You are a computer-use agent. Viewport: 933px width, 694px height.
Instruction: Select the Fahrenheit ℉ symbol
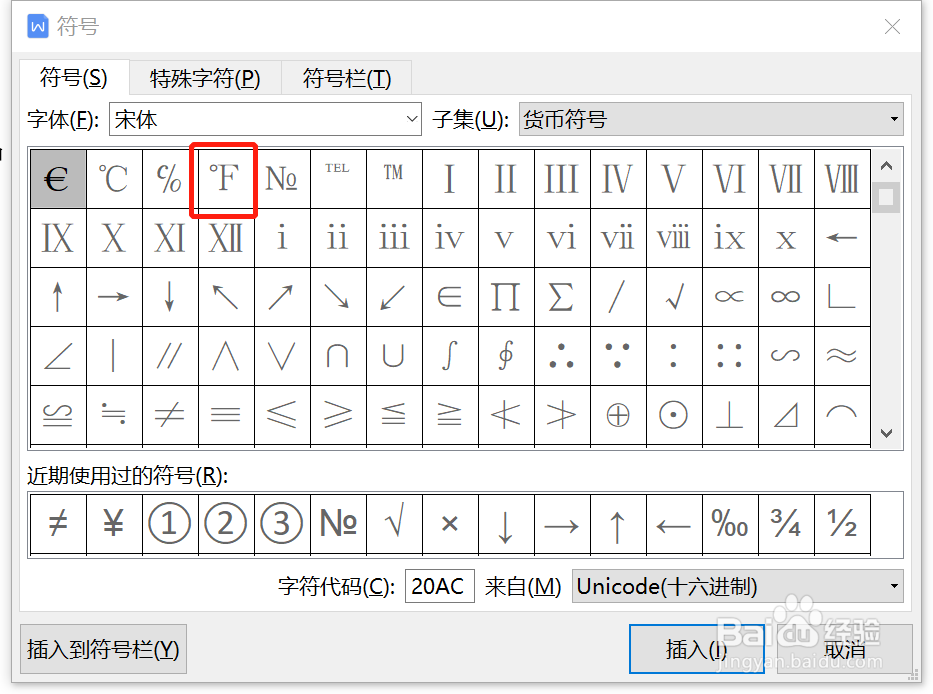(223, 180)
